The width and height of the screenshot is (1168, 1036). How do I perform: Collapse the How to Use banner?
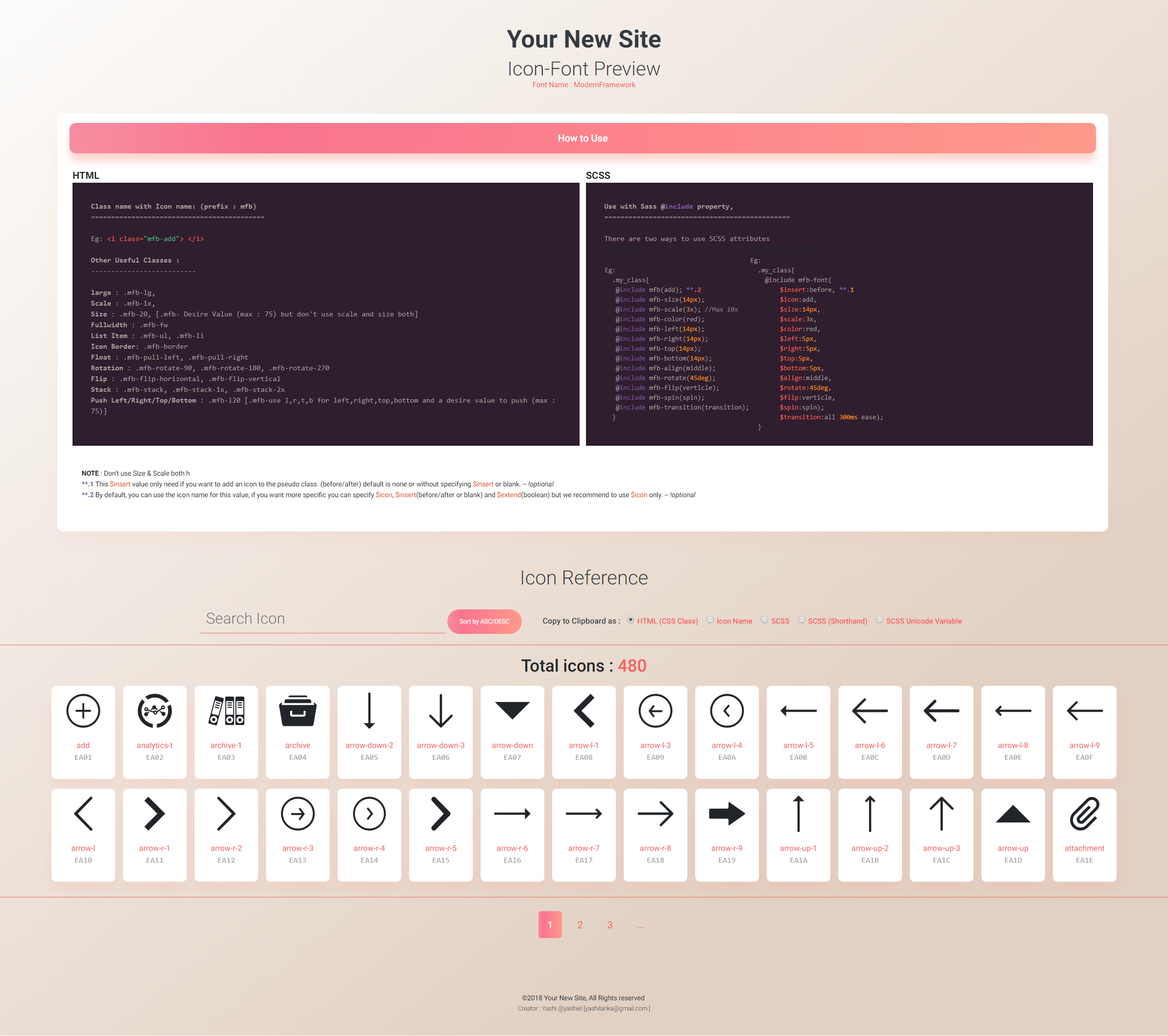(x=583, y=138)
